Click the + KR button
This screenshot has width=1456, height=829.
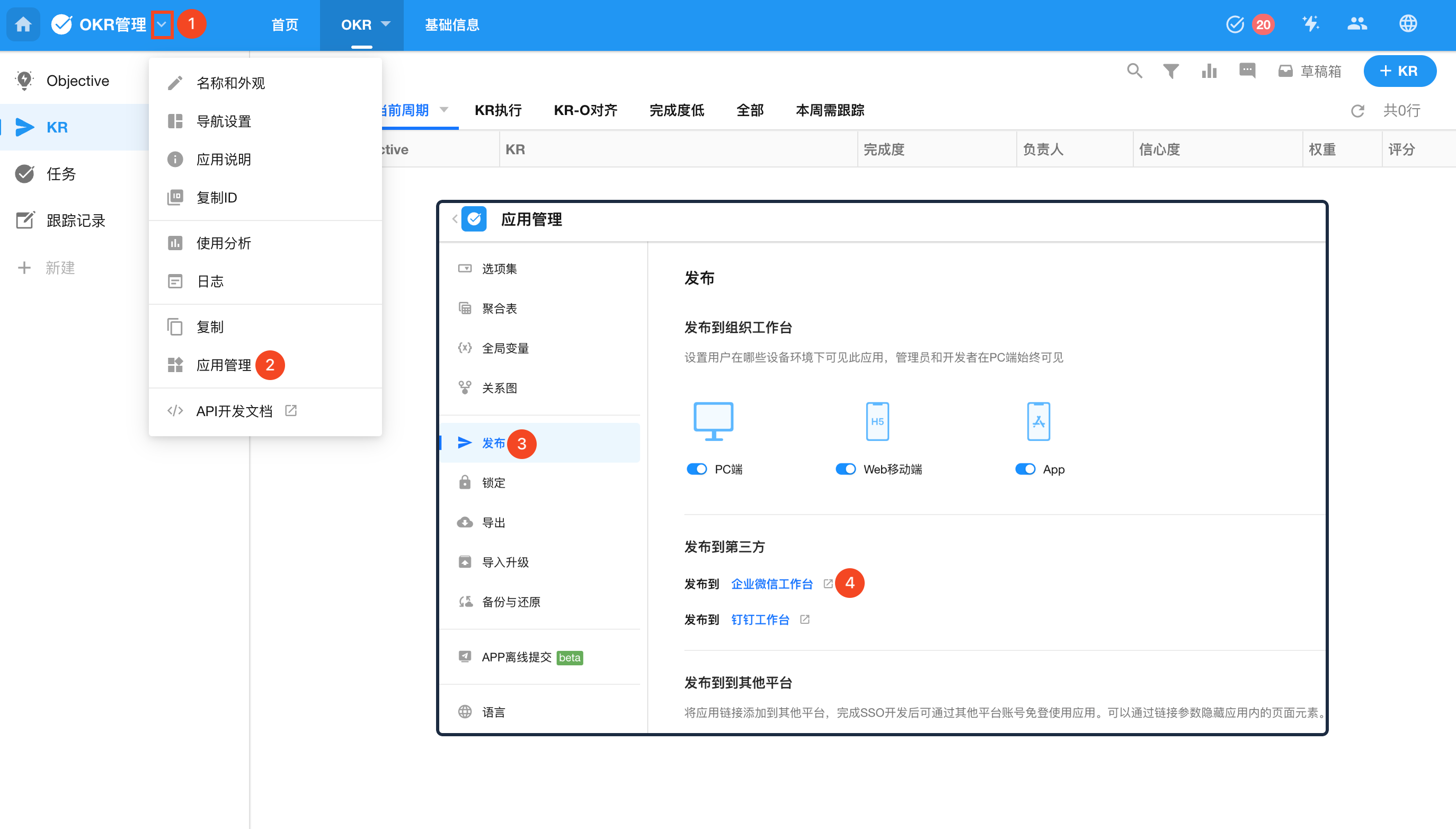(x=1399, y=71)
